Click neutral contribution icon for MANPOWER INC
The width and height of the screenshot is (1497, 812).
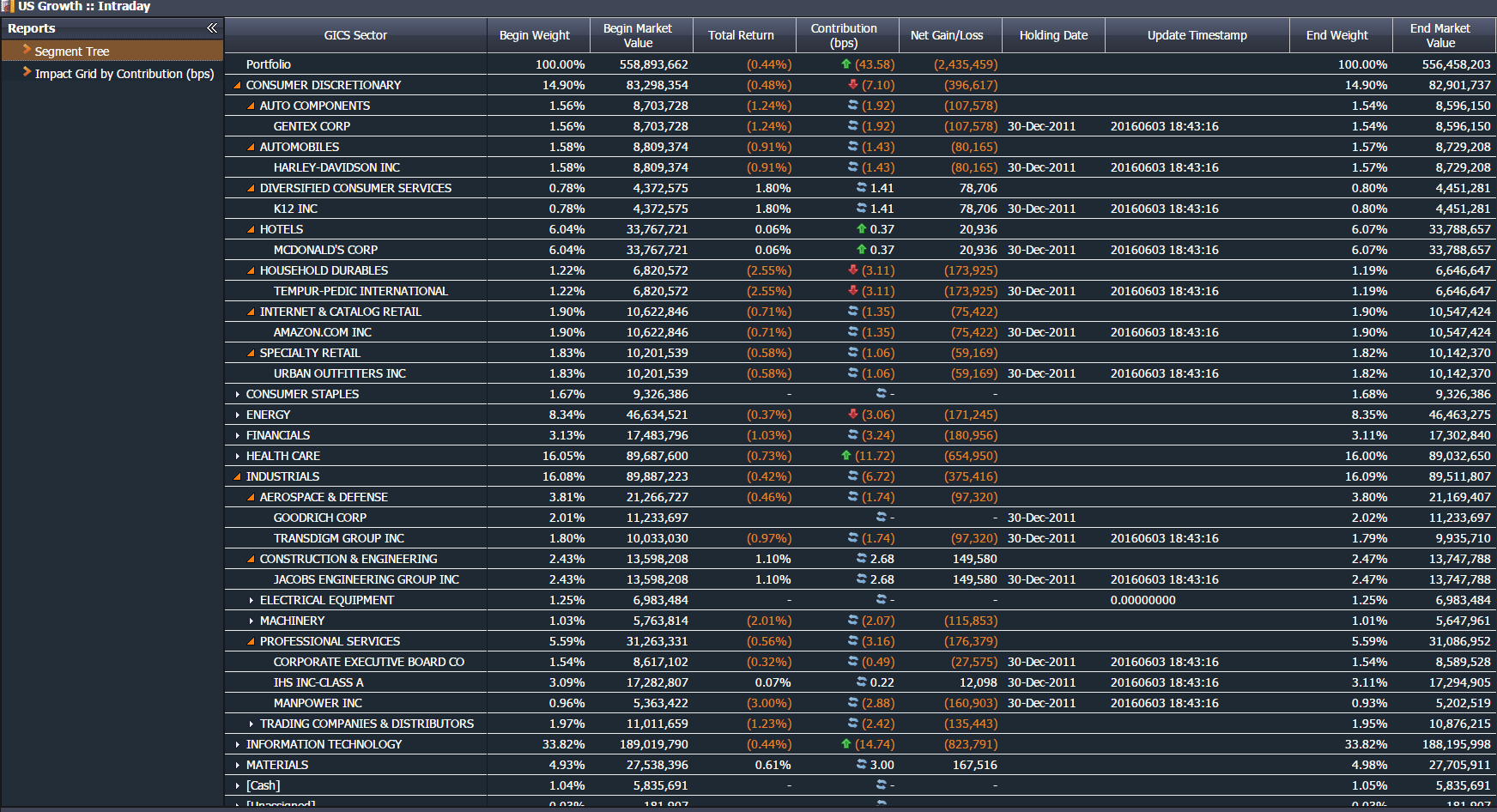pos(853,703)
